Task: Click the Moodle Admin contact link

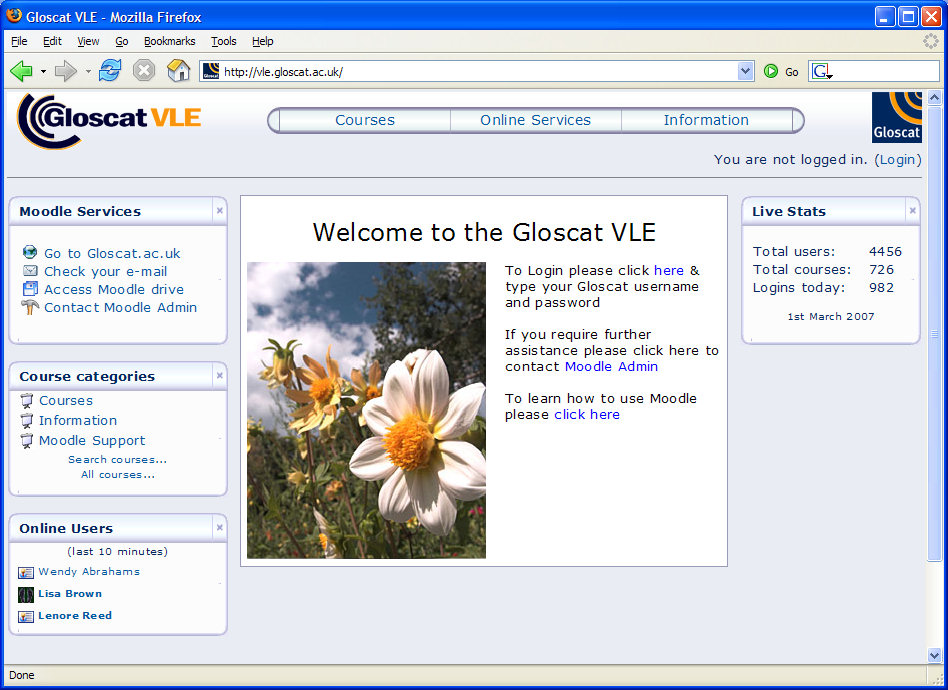Action: tap(611, 366)
